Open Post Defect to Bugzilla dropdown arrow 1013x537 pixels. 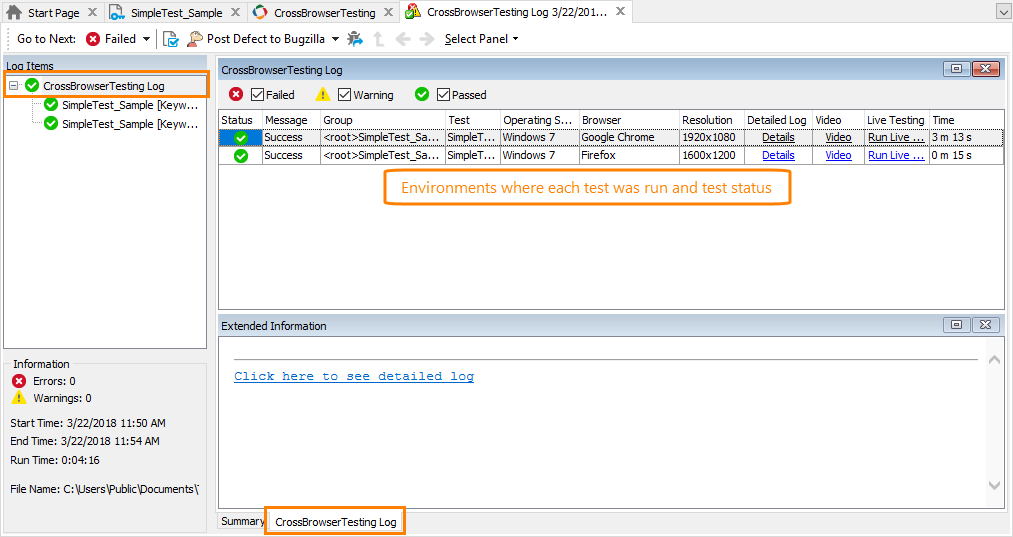[335, 39]
